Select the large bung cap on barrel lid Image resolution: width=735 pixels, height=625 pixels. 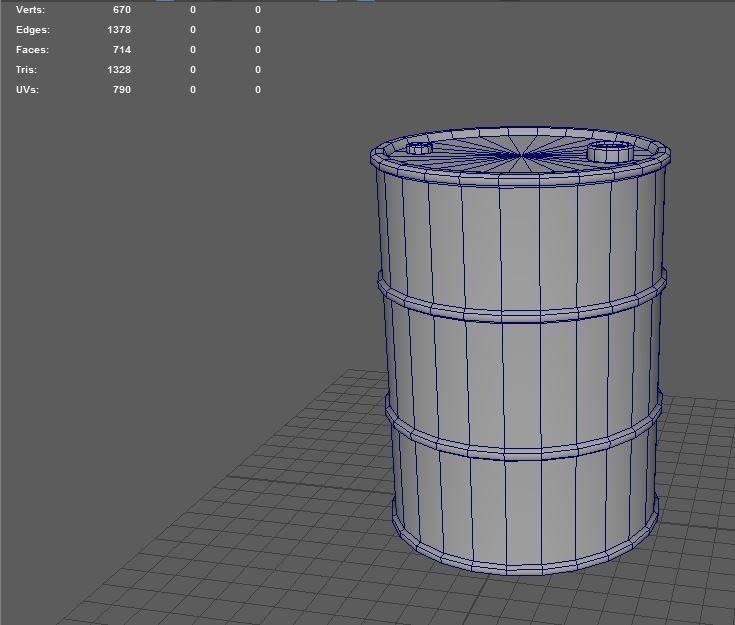[611, 151]
